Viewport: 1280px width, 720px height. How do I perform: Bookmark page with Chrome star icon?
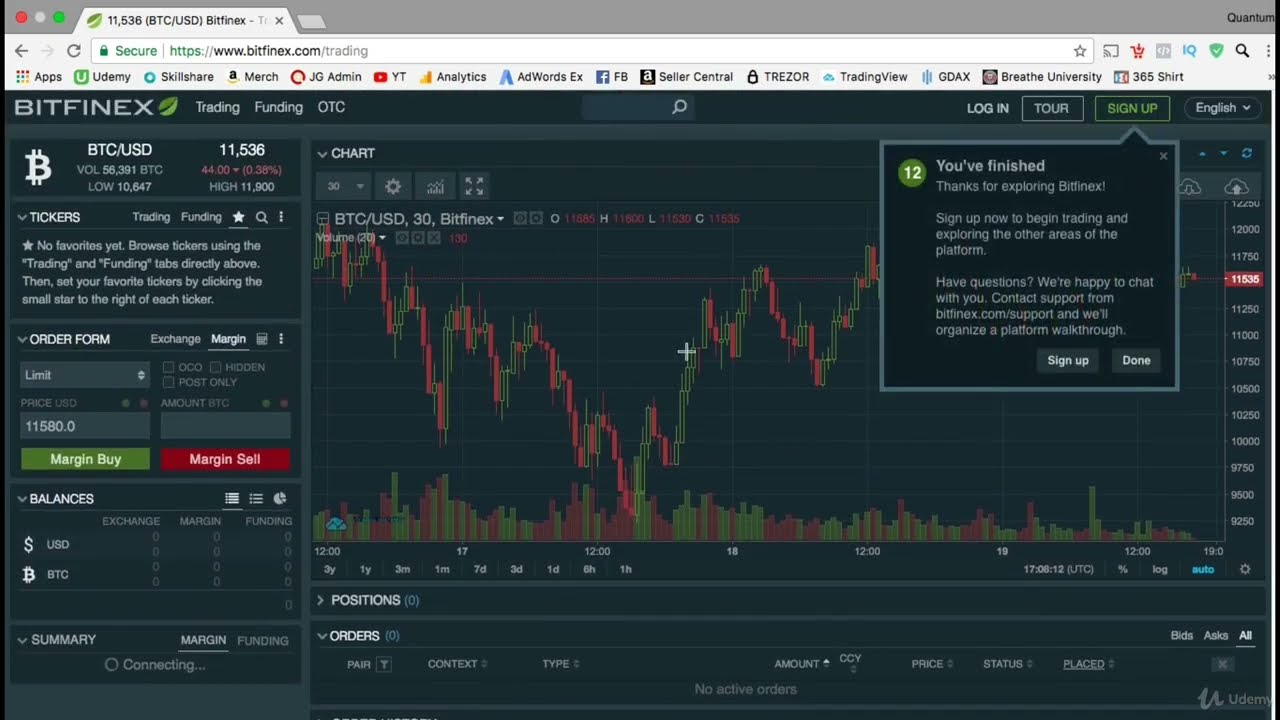(1080, 51)
